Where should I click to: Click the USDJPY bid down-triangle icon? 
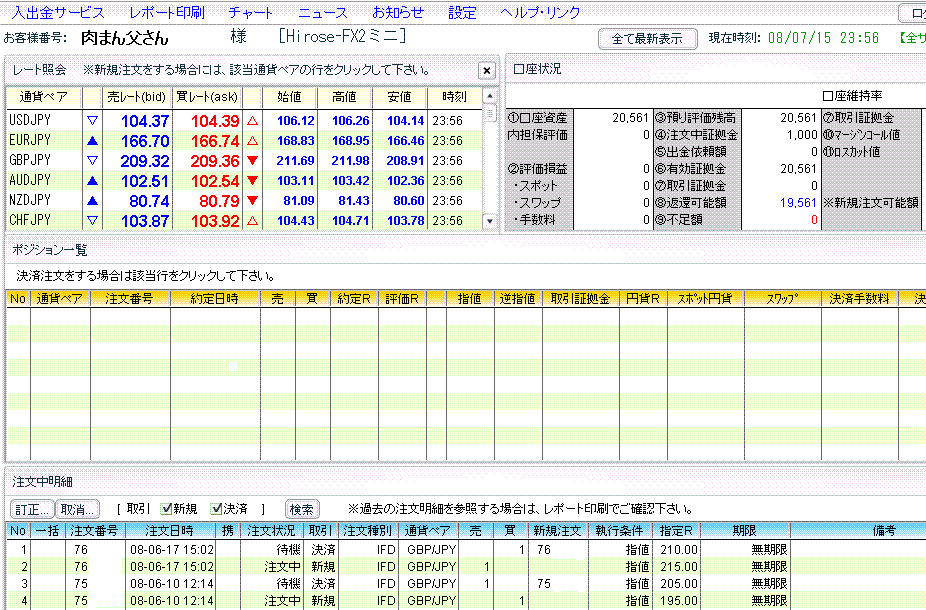(x=92, y=120)
